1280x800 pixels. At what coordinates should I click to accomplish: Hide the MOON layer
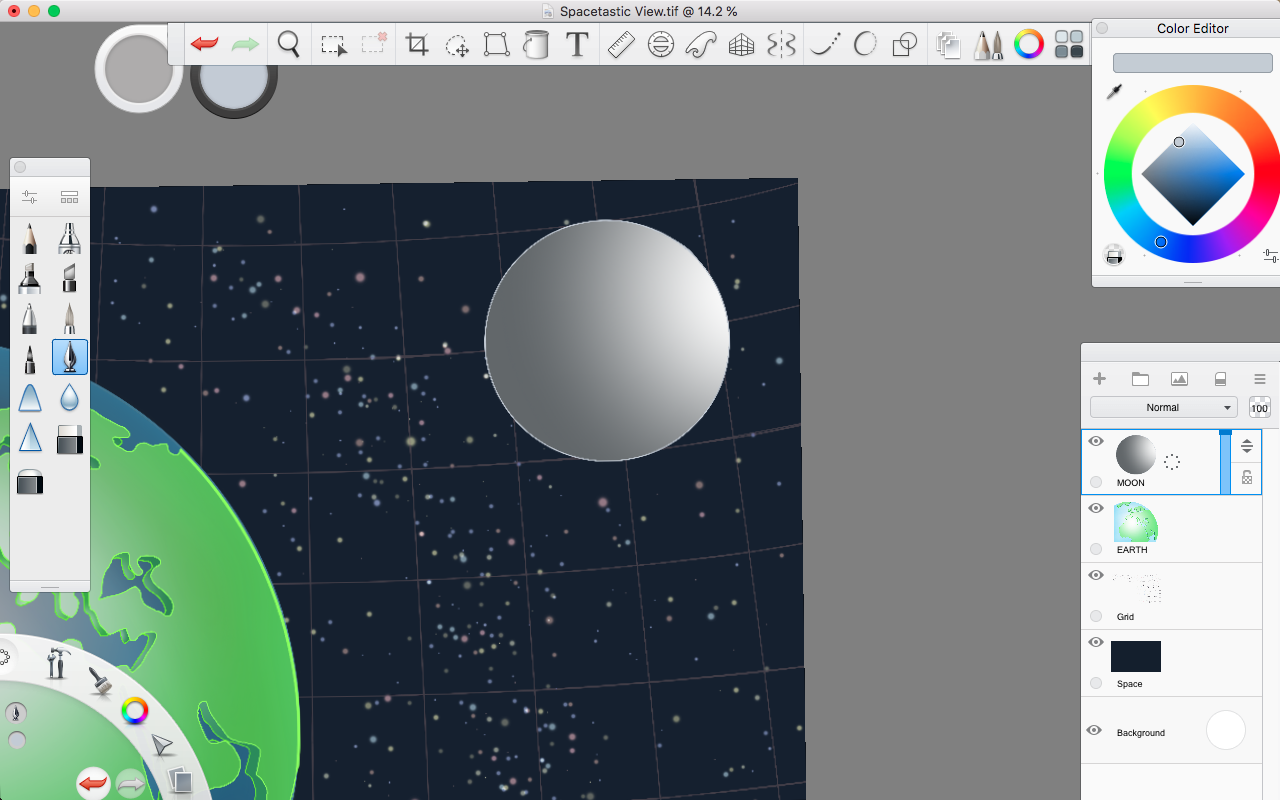pyautogui.click(x=1095, y=441)
